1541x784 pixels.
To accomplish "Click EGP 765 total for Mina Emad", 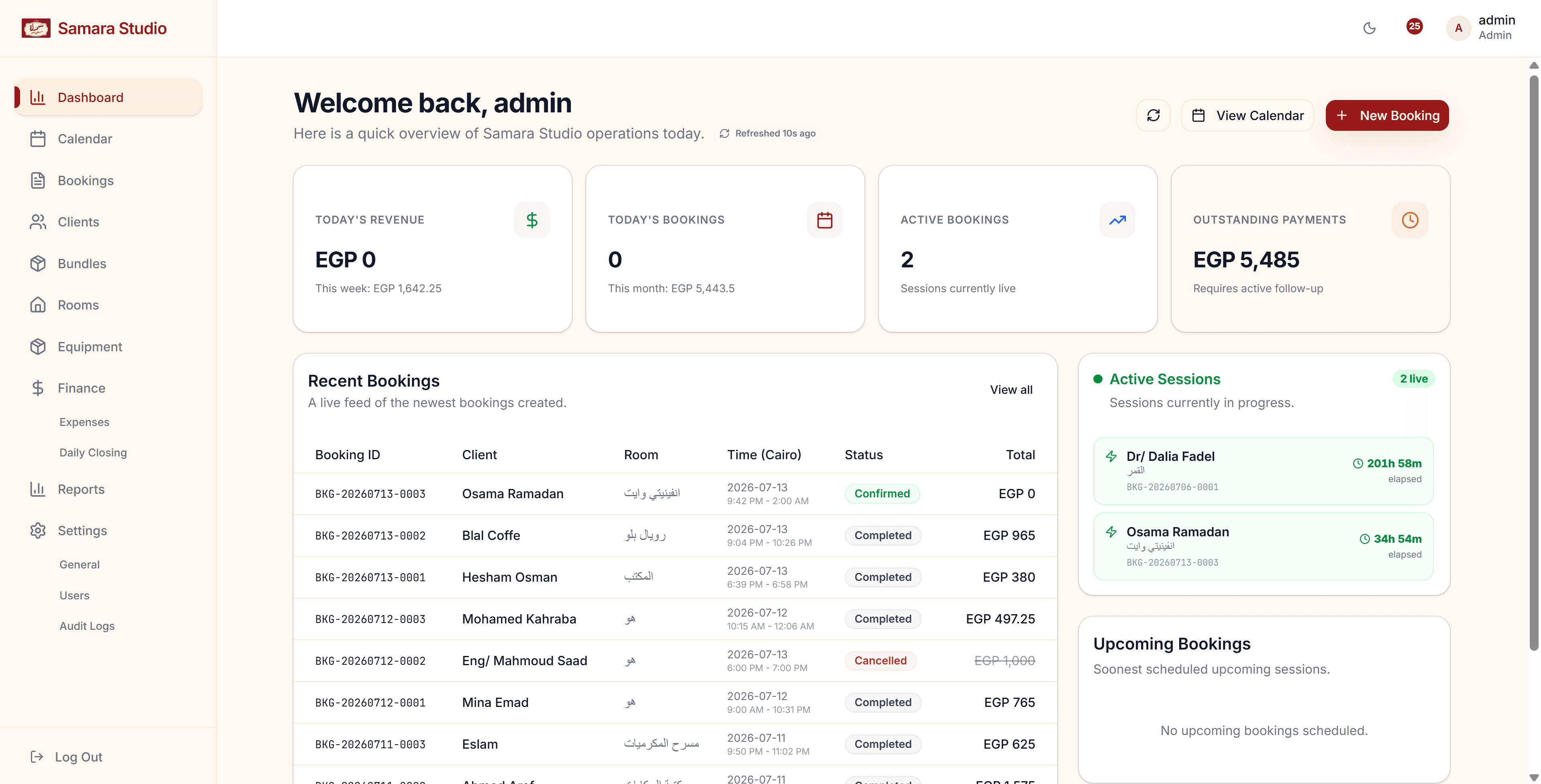I will pos(1009,703).
